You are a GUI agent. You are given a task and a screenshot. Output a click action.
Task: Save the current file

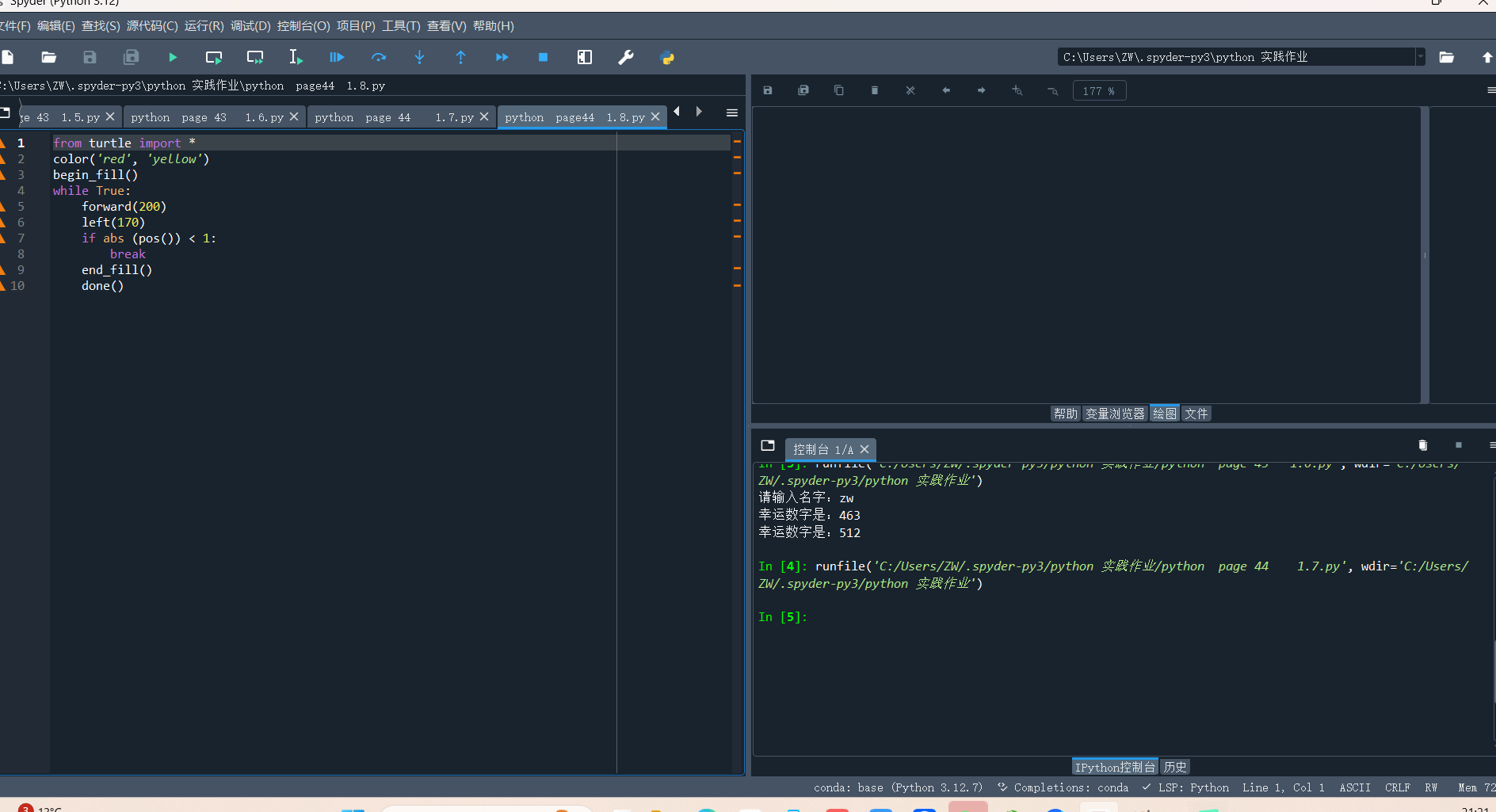coord(90,57)
